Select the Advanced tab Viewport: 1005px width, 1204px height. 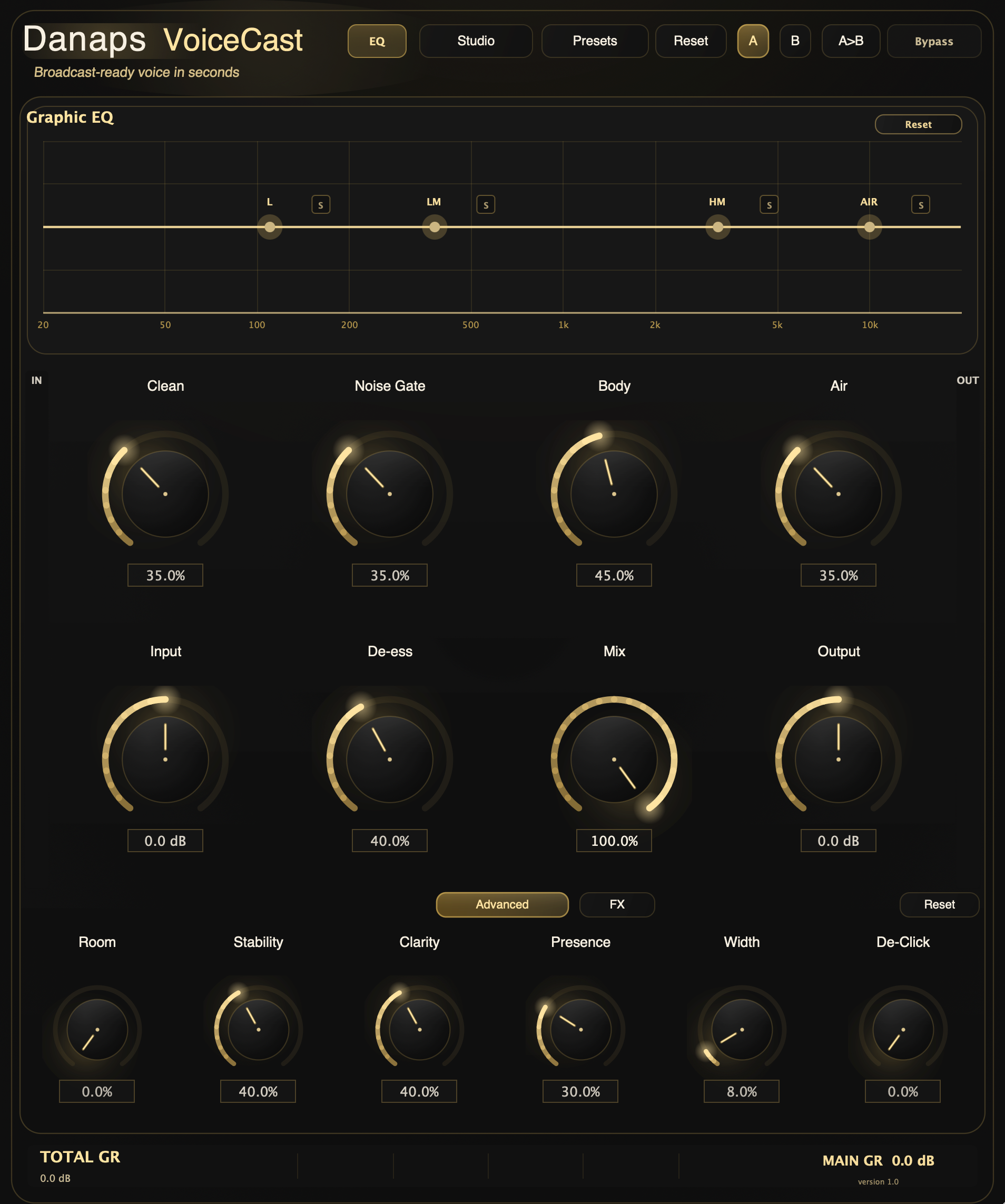coord(502,905)
